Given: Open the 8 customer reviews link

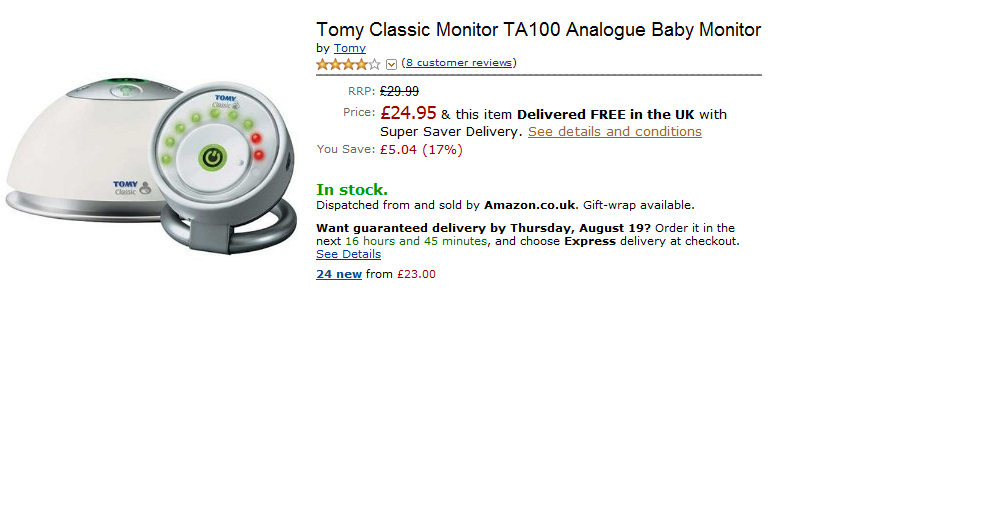Looking at the screenshot, I should click(459, 63).
